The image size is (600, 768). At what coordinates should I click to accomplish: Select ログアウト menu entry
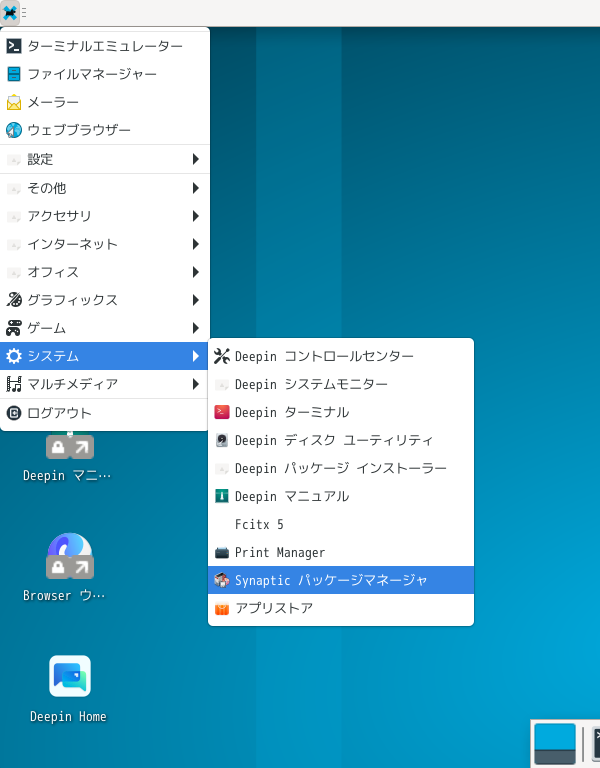(105, 413)
